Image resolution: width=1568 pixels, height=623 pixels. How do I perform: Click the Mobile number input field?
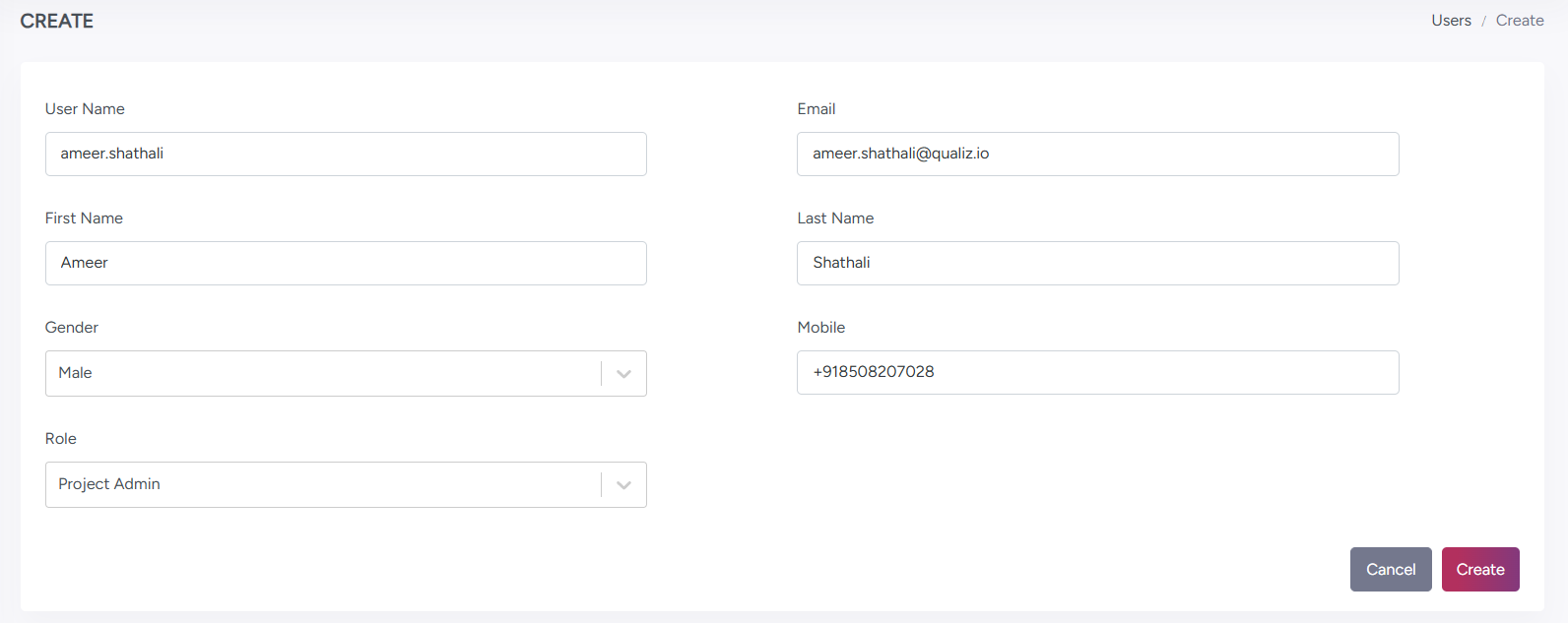1097,373
